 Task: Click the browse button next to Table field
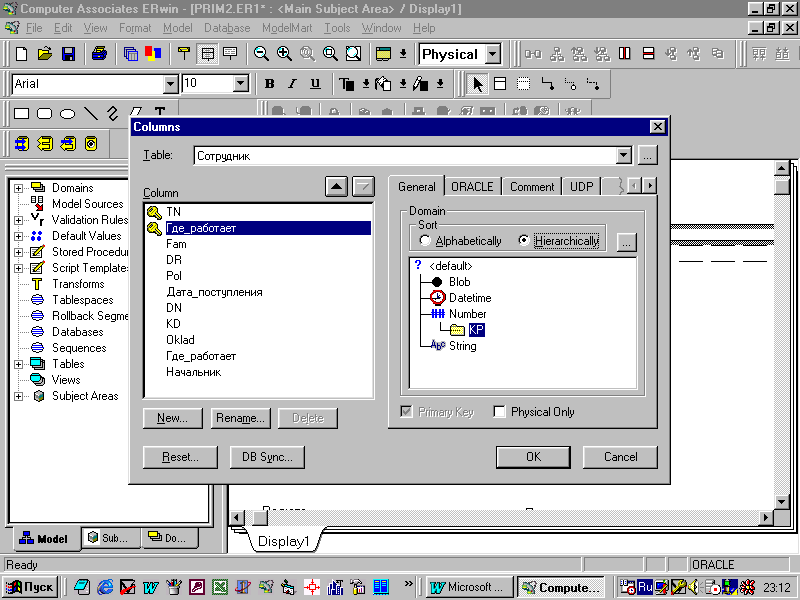[647, 155]
